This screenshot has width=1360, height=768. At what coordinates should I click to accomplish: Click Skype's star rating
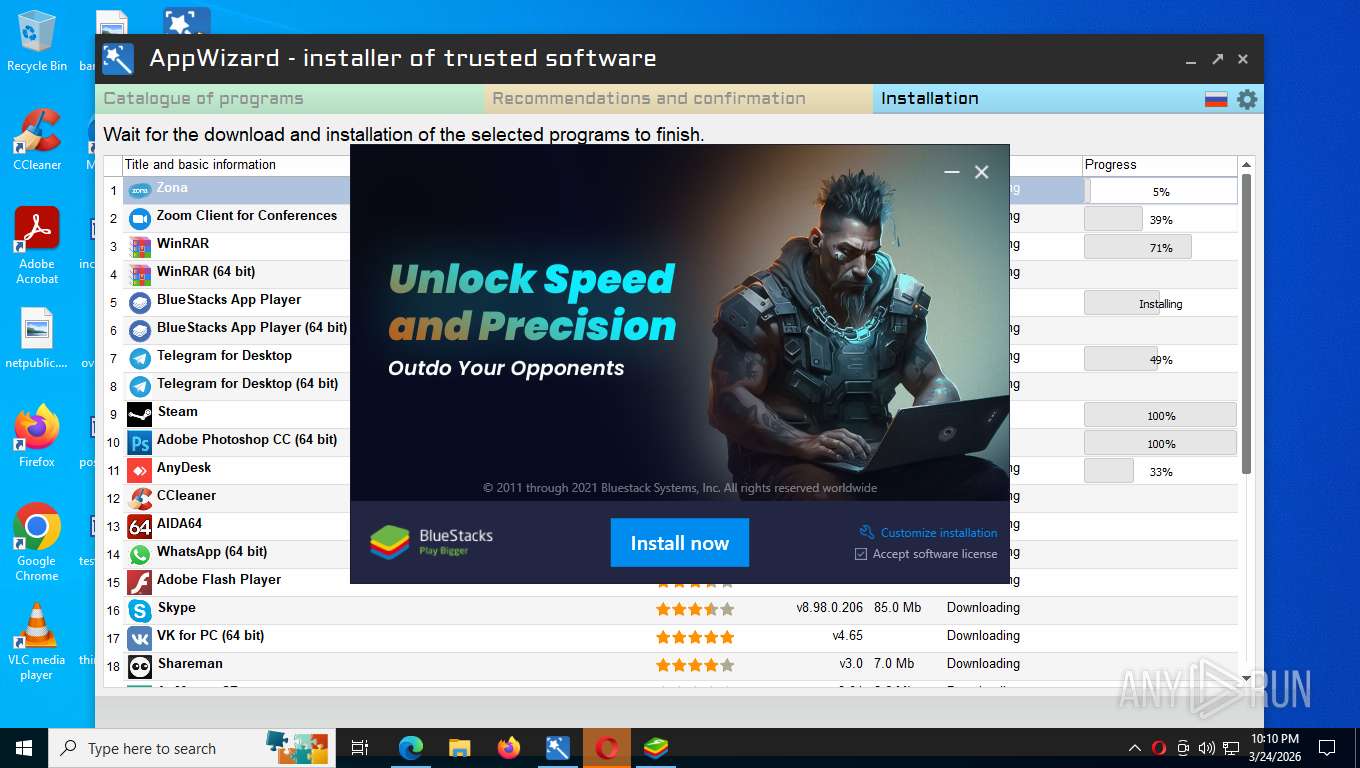(x=695, y=609)
